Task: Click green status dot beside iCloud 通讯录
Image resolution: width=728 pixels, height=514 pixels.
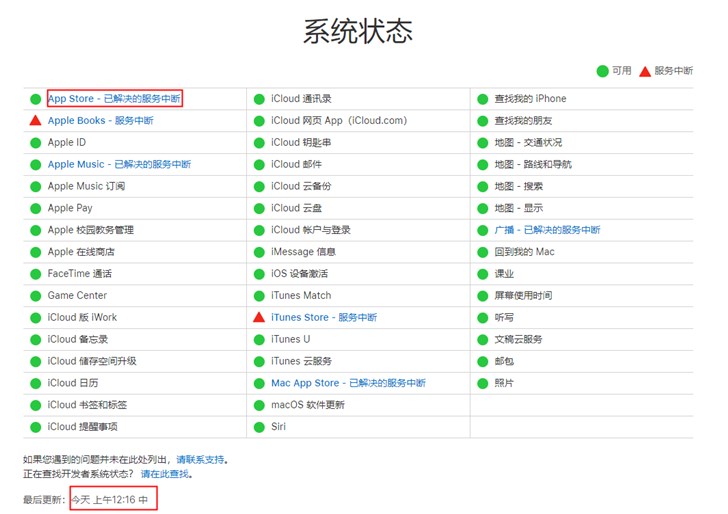Action: (259, 99)
